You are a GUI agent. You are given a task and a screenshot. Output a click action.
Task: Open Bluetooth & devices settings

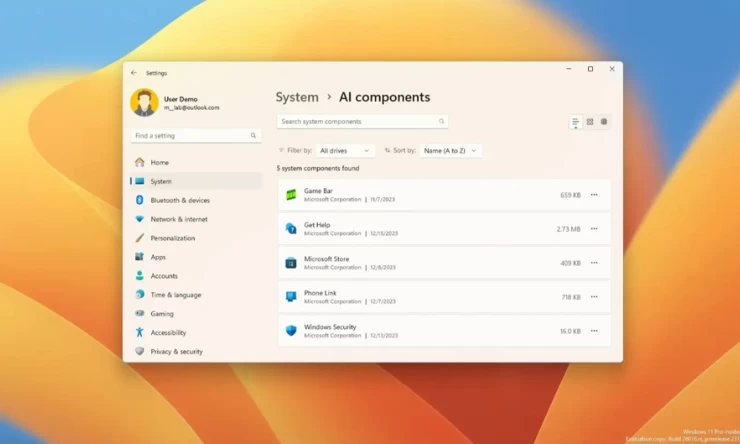(196, 200)
